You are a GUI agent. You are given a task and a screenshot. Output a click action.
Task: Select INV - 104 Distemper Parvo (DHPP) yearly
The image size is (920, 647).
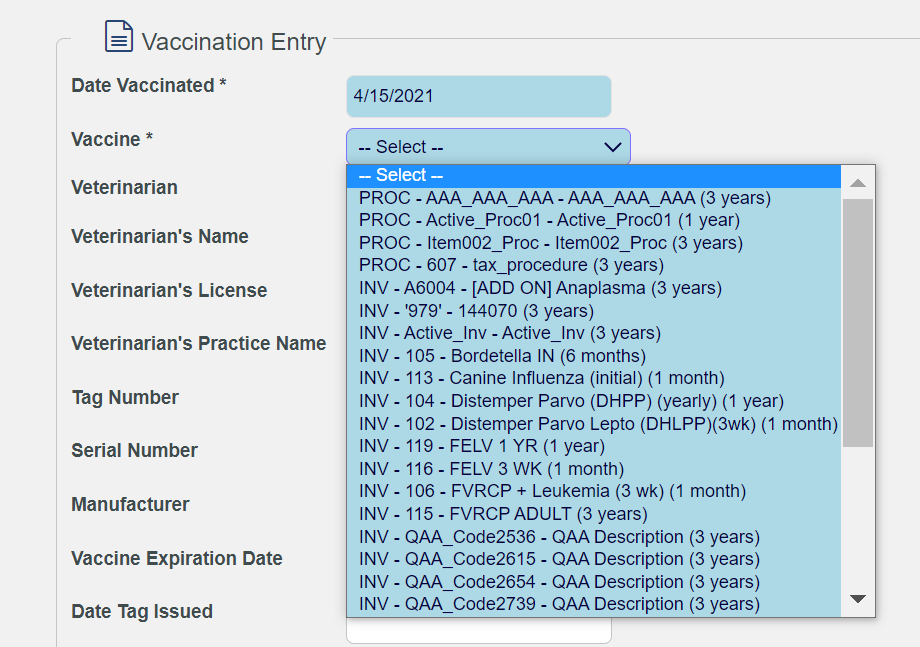(x=594, y=401)
